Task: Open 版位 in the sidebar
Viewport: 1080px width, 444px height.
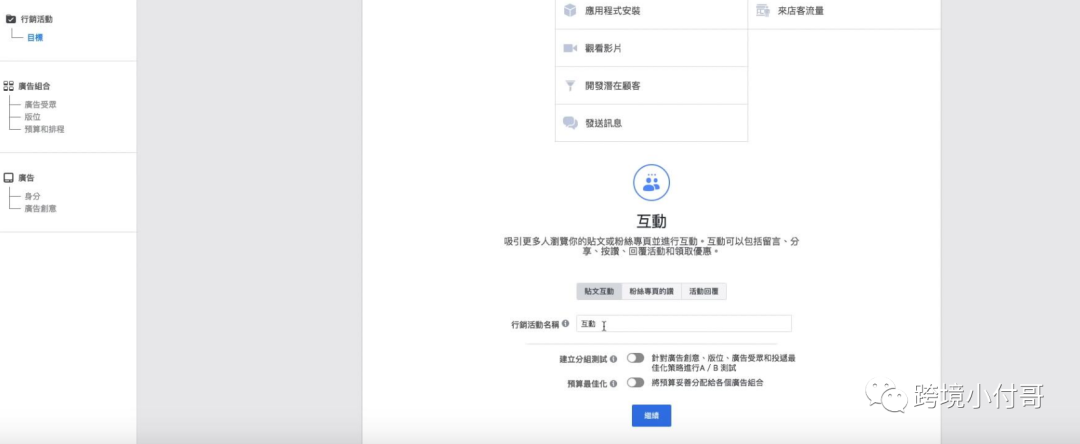Action: click(x=32, y=117)
